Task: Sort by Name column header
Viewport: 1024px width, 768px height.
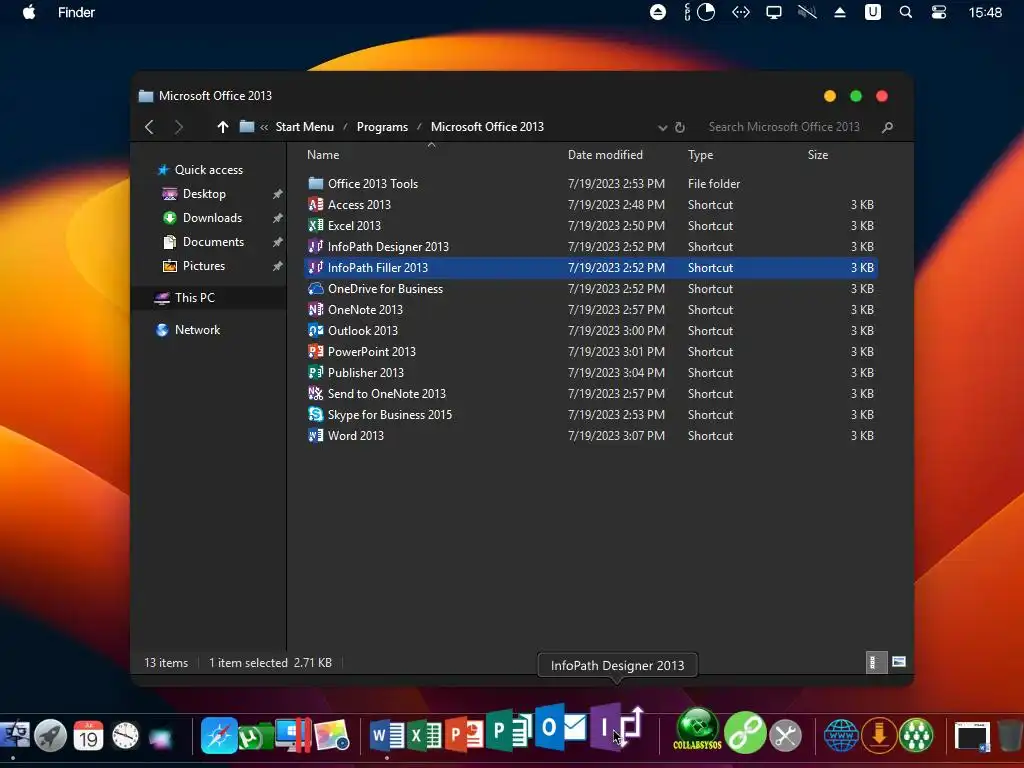Action: point(323,155)
